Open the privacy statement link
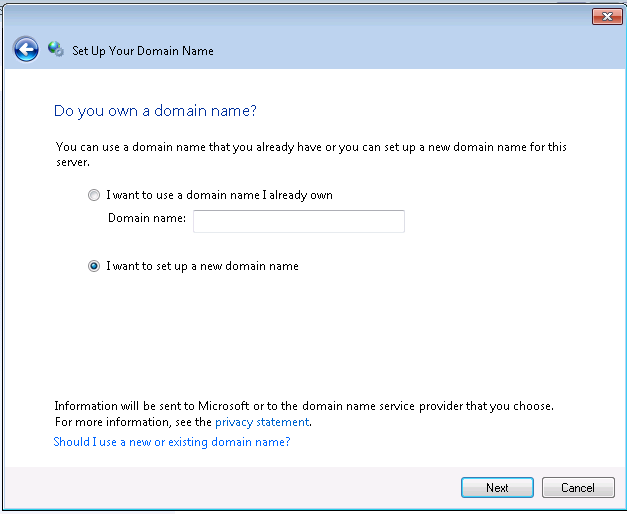The width and height of the screenshot is (627, 514). [x=261, y=422]
